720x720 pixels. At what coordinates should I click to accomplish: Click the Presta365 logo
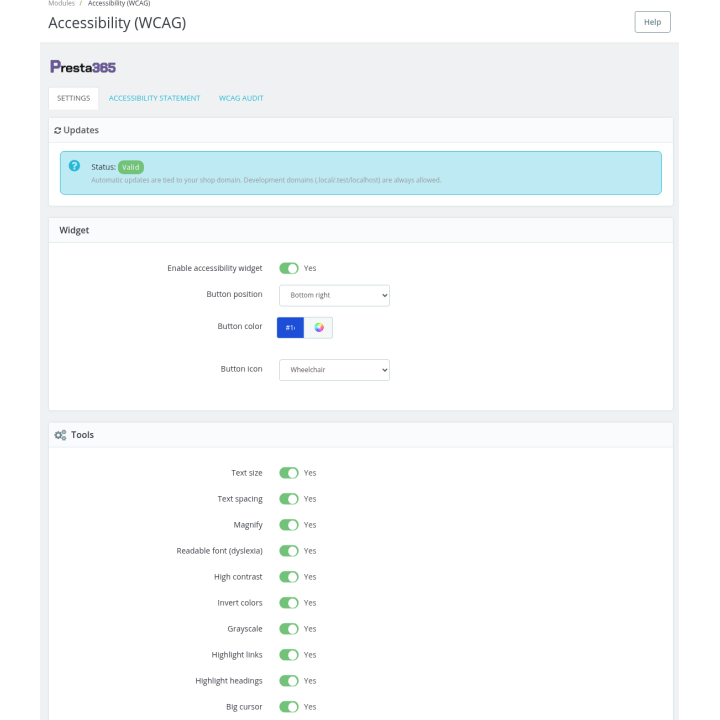[x=83, y=67]
